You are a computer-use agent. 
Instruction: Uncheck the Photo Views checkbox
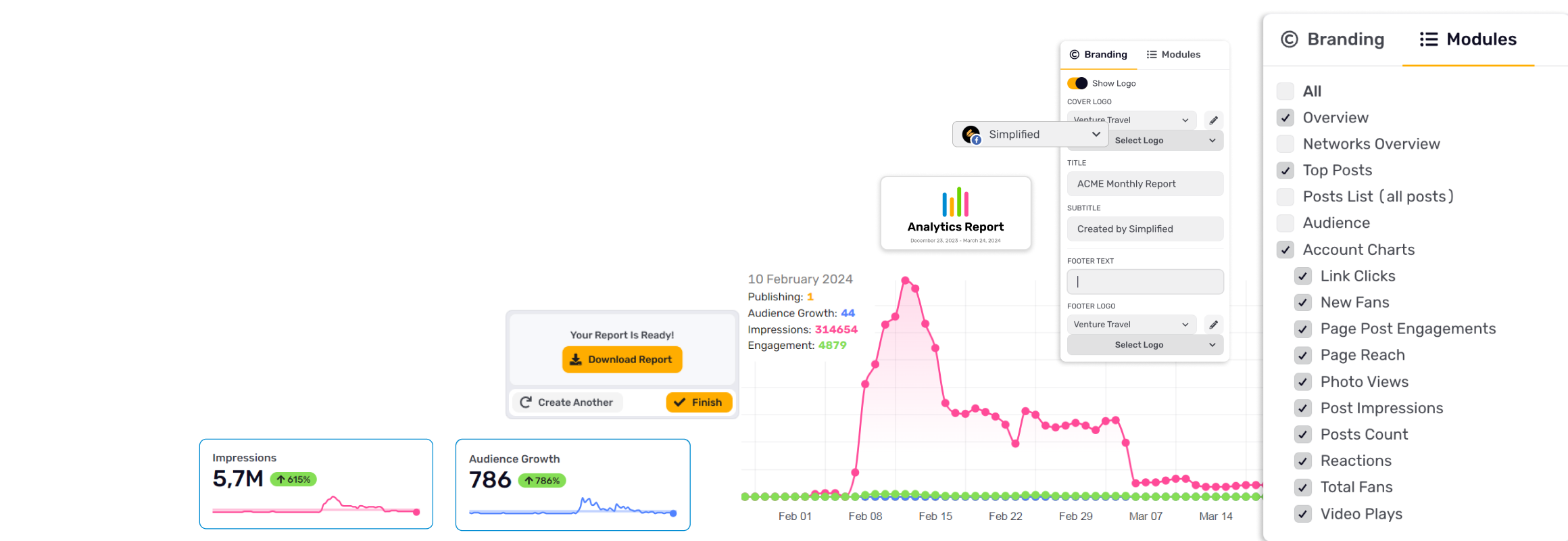pyautogui.click(x=1303, y=382)
